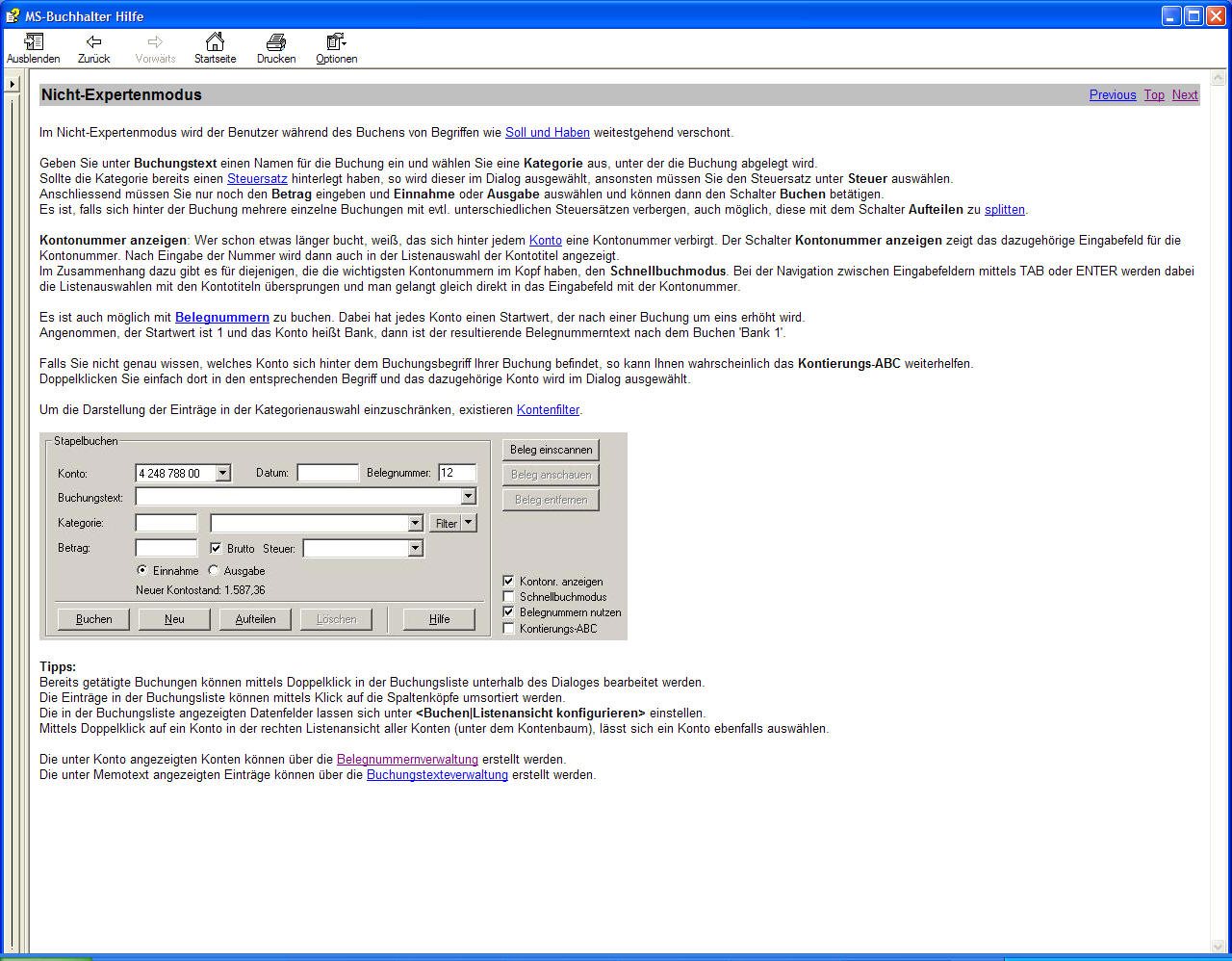
Task: Open the Kontenfilter link
Action: (549, 409)
